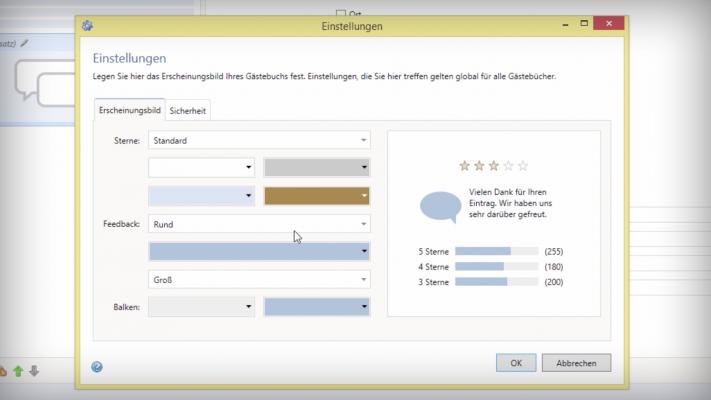Viewport: 711px width, 400px height.
Task: Confirm settings with the OK button
Action: [516, 363]
